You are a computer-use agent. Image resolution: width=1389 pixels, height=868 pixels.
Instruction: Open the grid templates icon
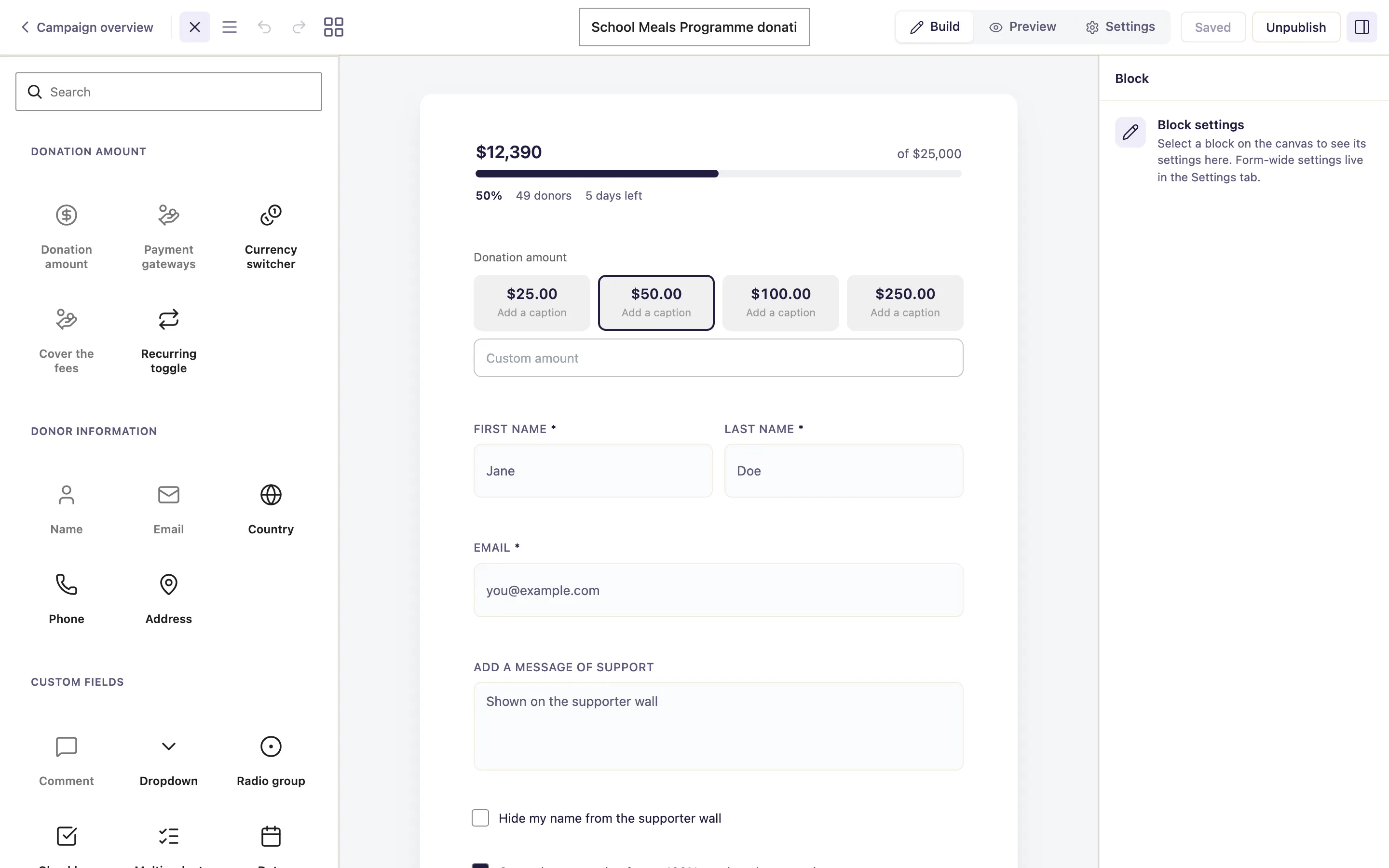click(333, 27)
